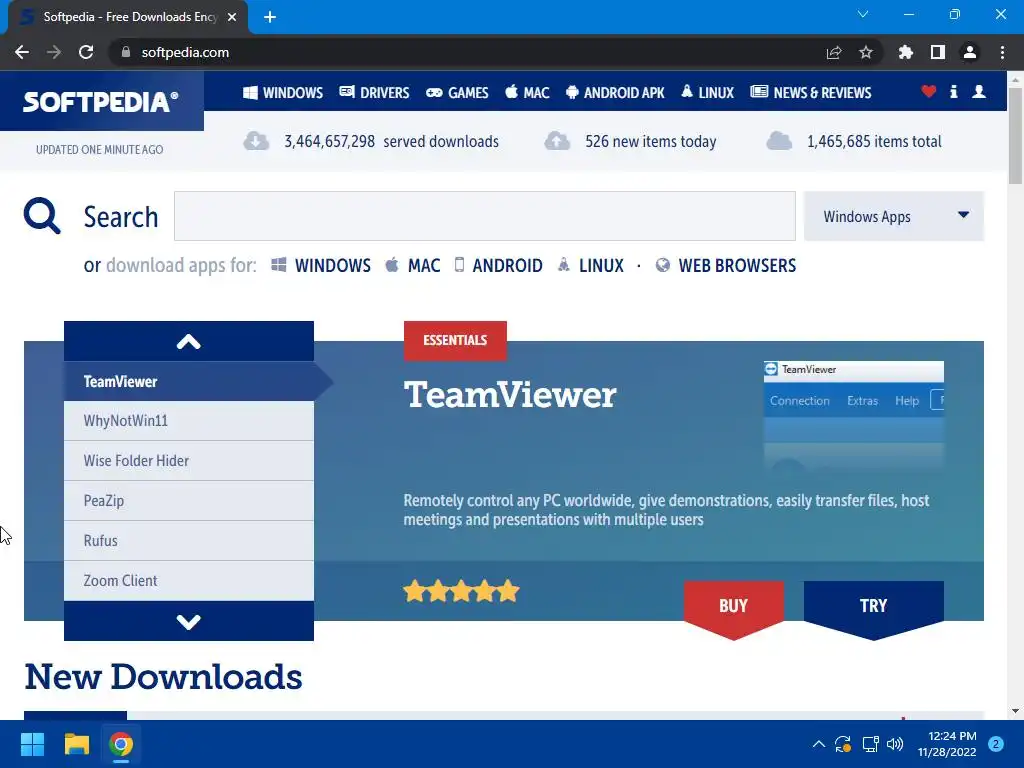Move the featured list down with the down chevron
The width and height of the screenshot is (1024, 768).
click(189, 621)
